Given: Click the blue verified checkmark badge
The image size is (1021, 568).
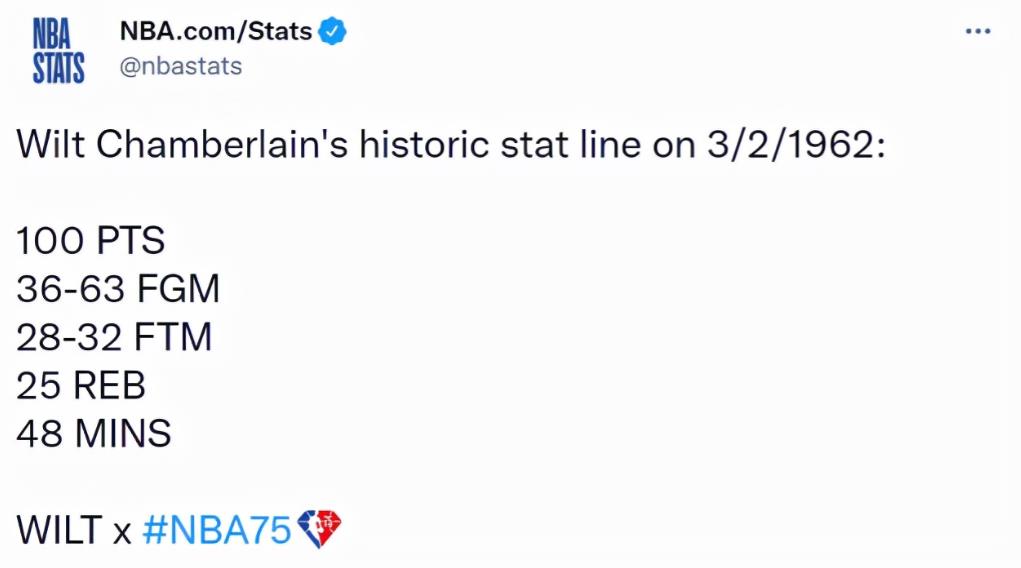Looking at the screenshot, I should pyautogui.click(x=332, y=32).
